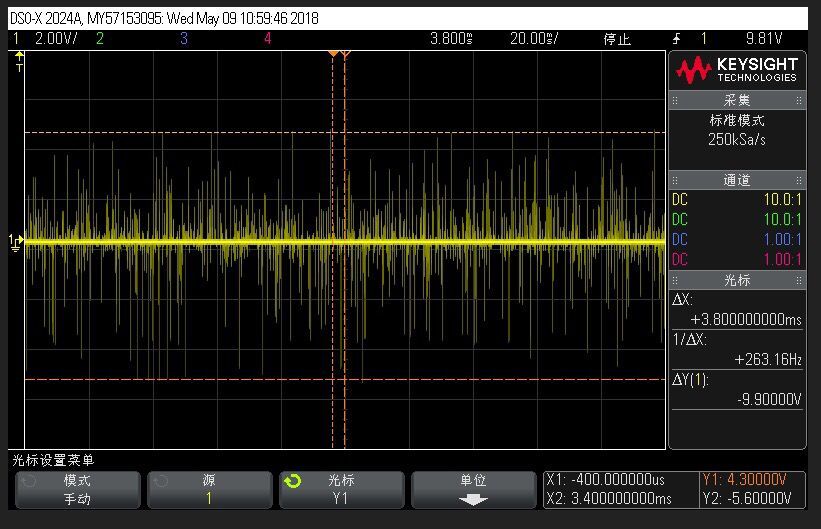Viewport: 821px width, 529px height.
Task: Click the 250kSa/s sample rate text
Action: pos(737,139)
